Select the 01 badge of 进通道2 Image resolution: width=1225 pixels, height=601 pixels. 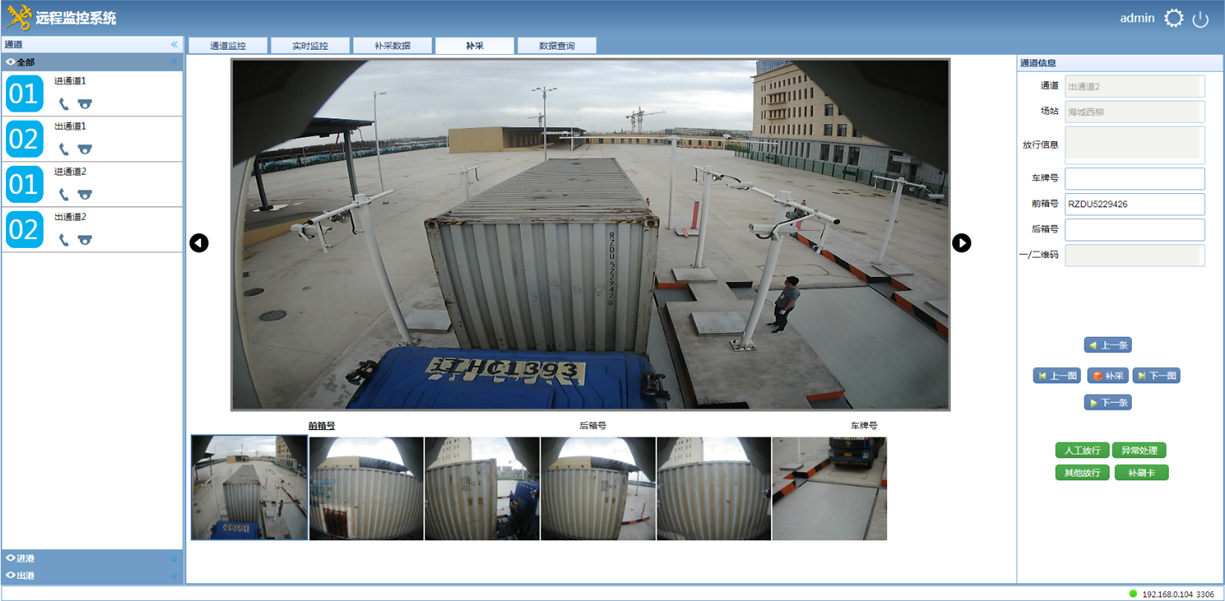[x=24, y=184]
